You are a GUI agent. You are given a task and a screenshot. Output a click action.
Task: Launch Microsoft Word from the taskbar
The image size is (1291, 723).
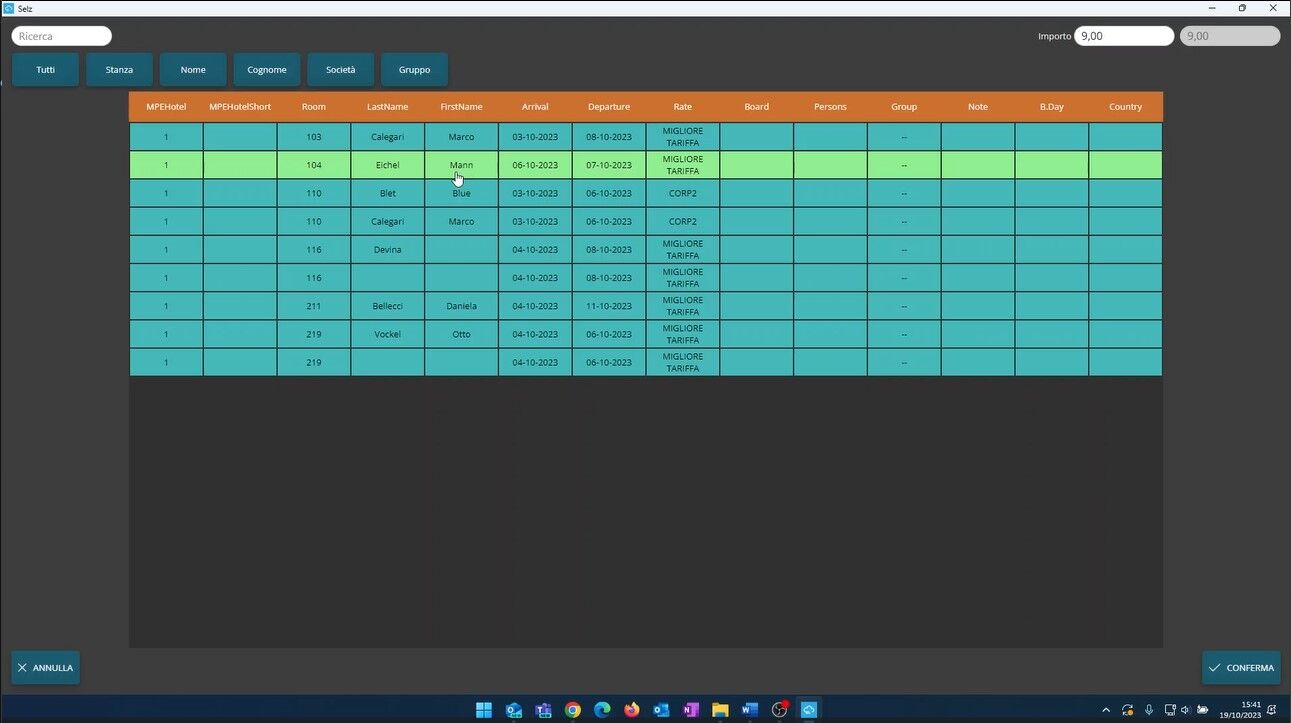click(x=750, y=710)
